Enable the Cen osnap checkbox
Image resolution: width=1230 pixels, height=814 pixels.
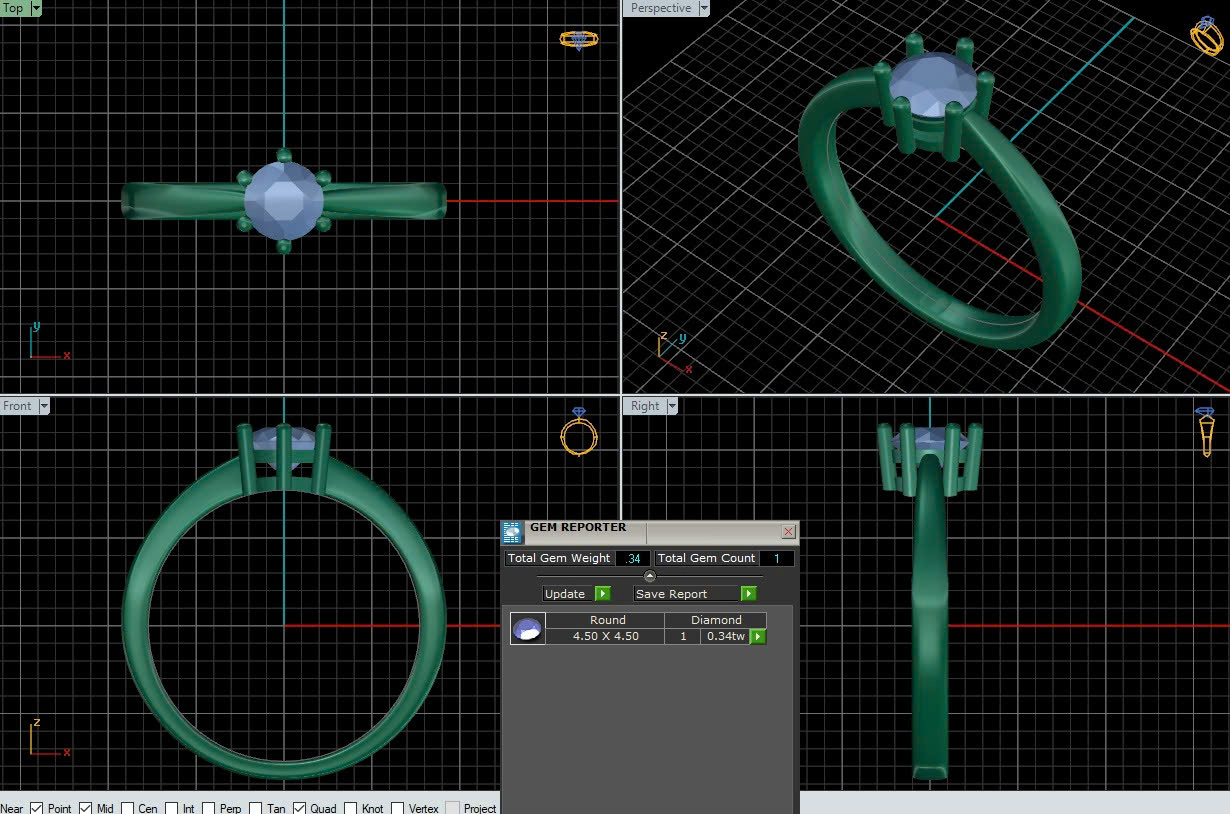[x=127, y=808]
